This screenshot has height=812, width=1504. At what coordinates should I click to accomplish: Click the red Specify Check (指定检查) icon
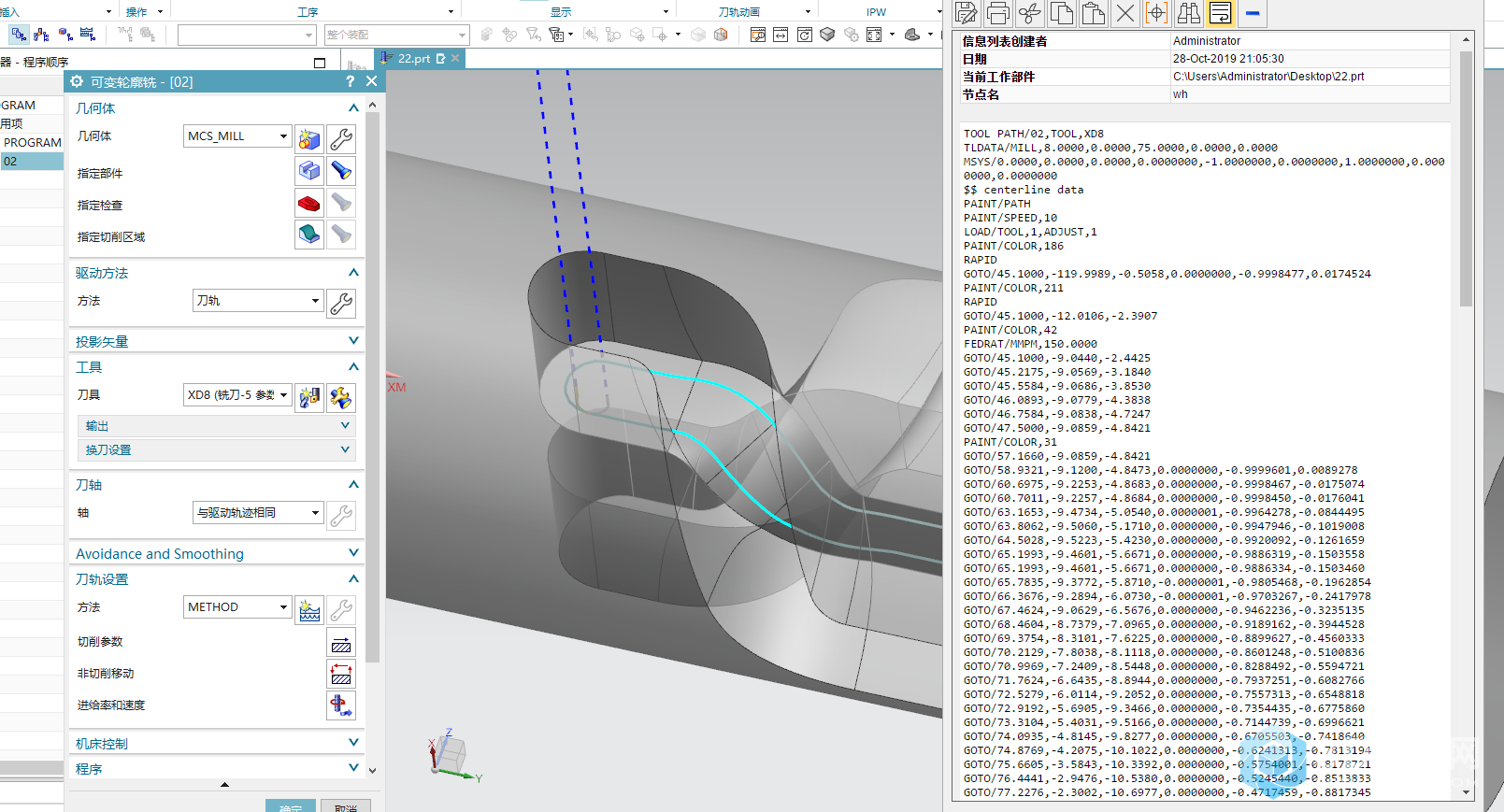(x=309, y=203)
